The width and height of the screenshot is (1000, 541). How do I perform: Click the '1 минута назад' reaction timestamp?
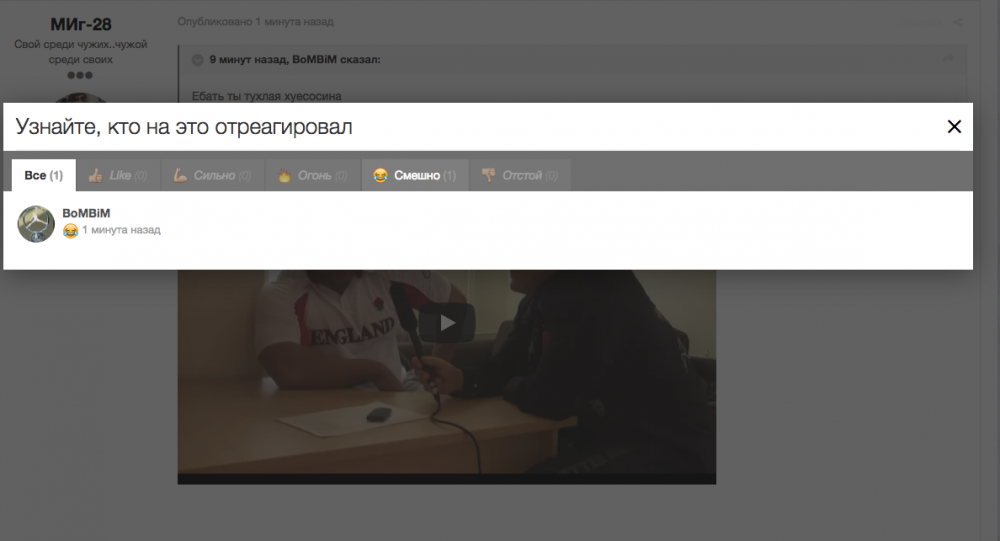tap(121, 231)
